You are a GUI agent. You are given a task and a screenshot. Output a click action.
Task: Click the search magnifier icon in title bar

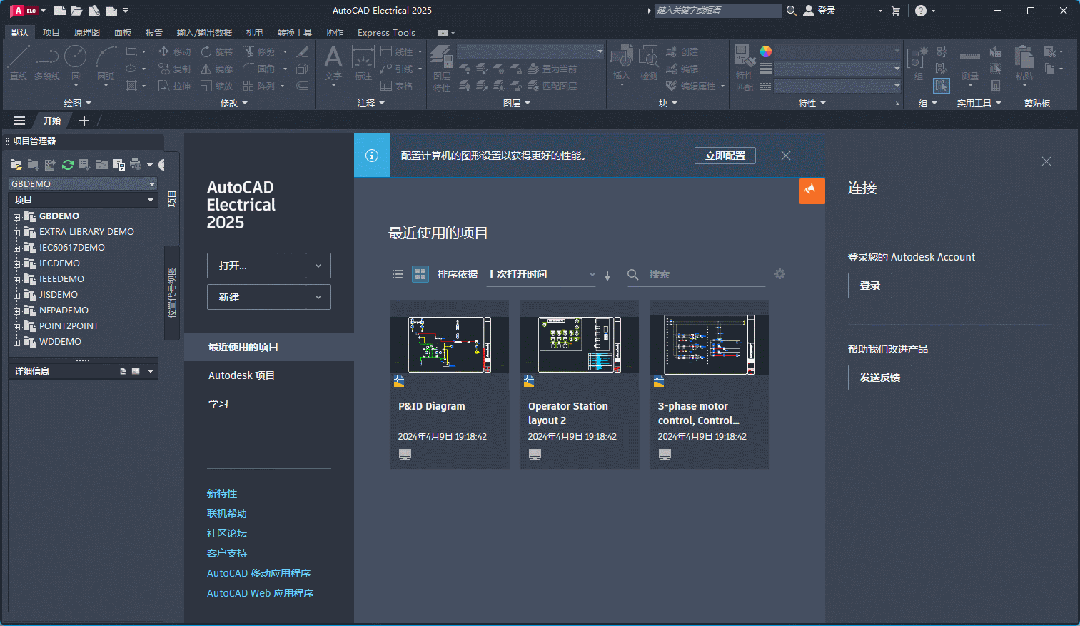(x=791, y=10)
